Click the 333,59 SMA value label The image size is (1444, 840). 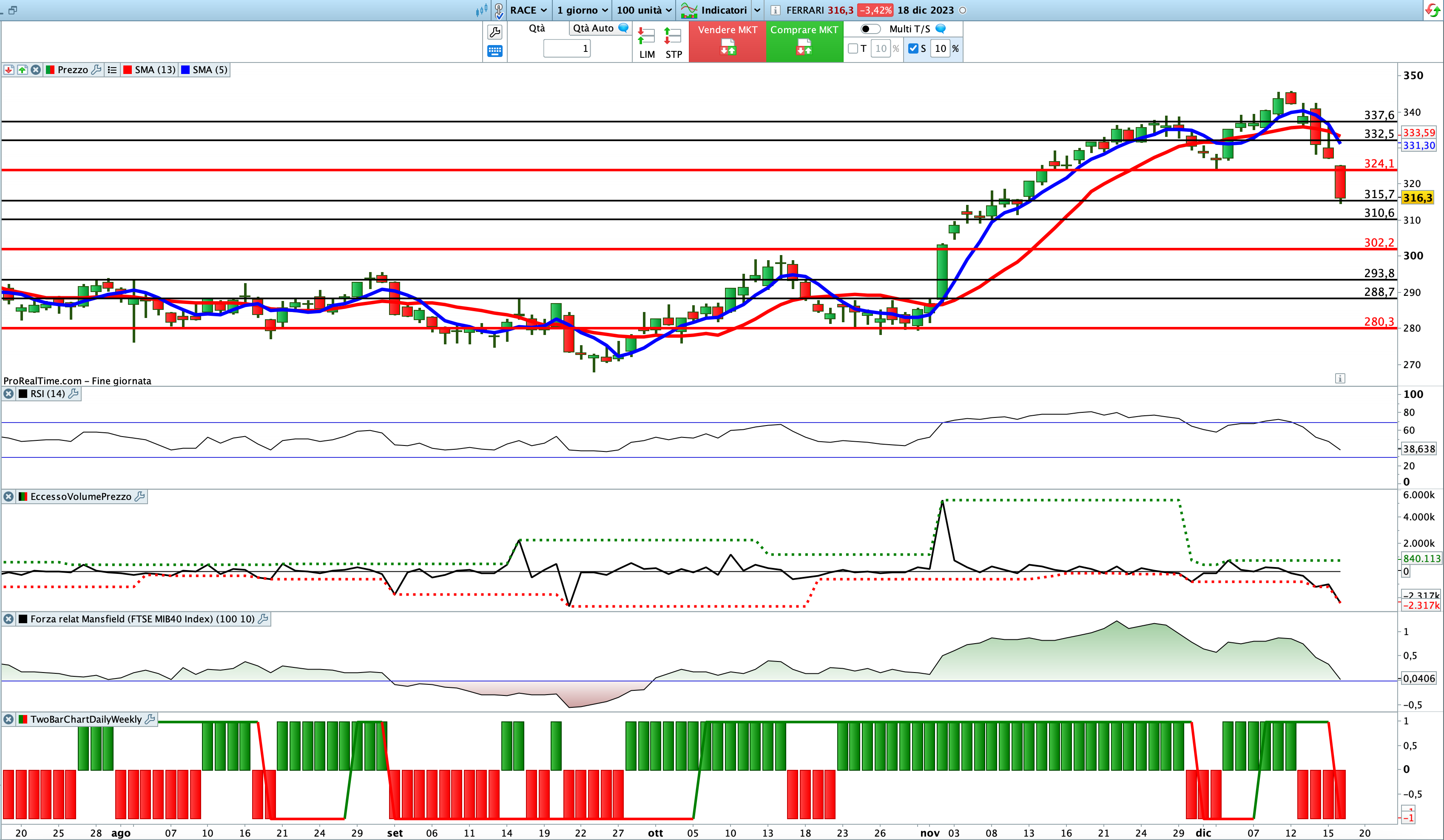1419,132
